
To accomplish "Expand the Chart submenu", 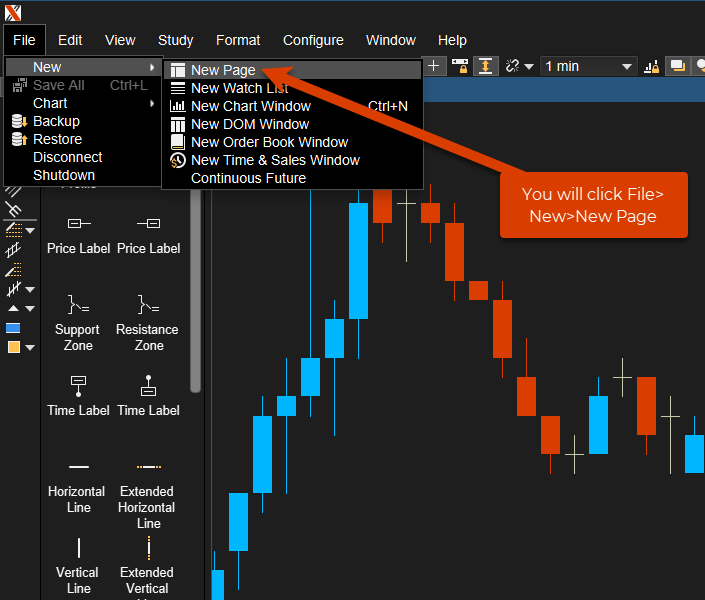I will click(x=83, y=103).
